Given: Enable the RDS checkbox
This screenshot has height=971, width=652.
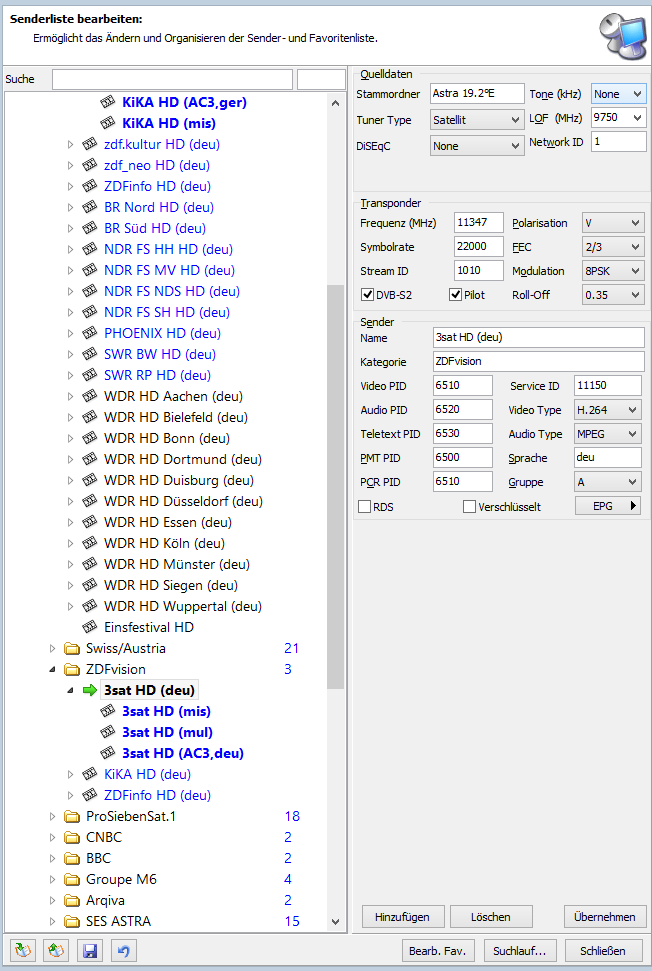Looking at the screenshot, I should [x=365, y=507].
